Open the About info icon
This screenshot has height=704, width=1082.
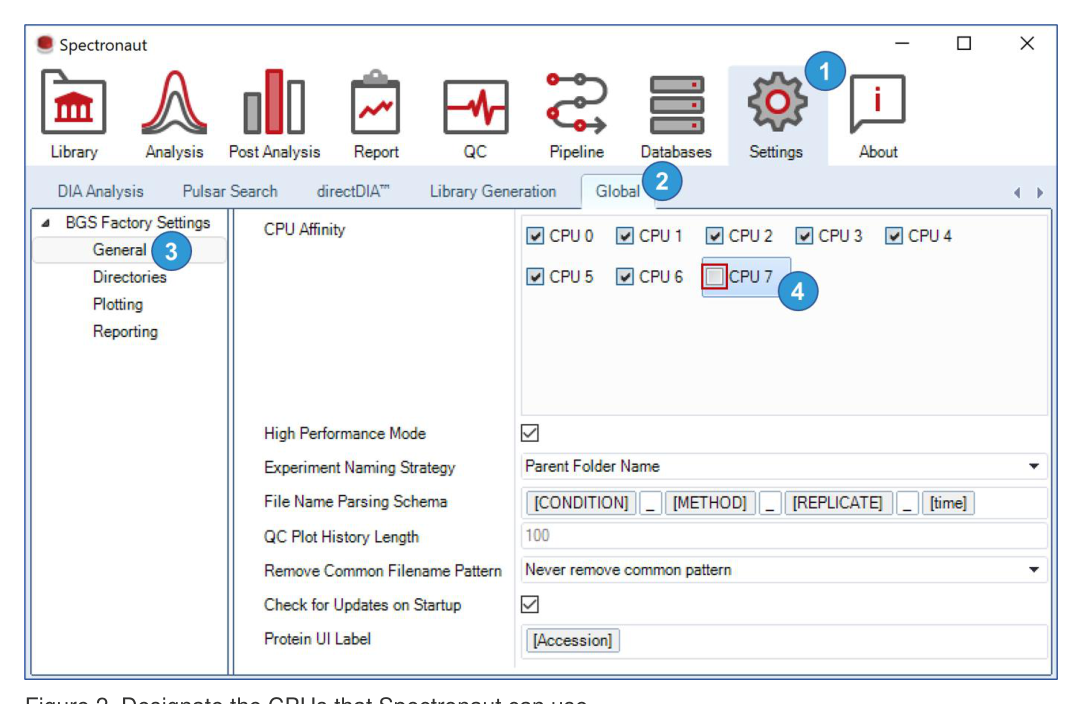tap(878, 104)
